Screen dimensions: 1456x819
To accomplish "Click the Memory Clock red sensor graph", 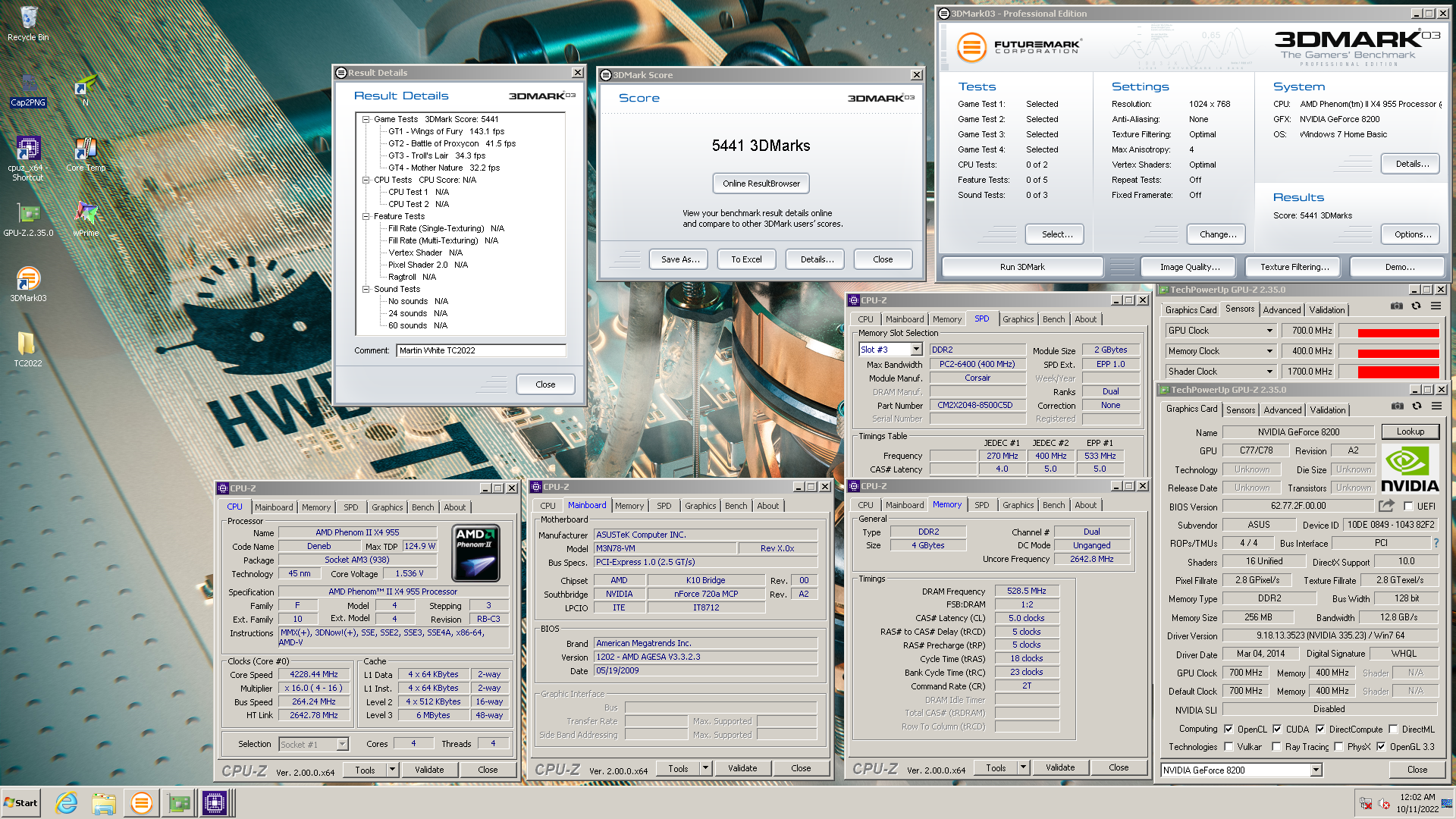I will pyautogui.click(x=1398, y=353).
